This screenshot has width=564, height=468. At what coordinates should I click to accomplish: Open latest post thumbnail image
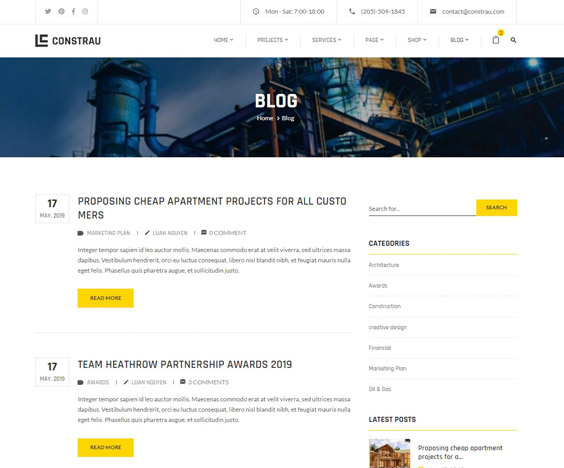[390, 453]
